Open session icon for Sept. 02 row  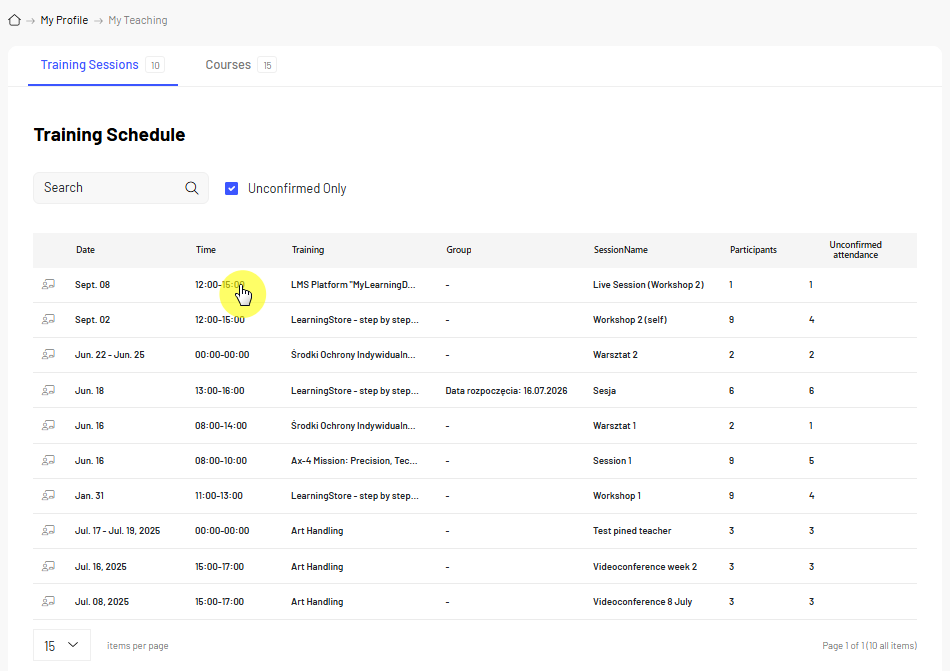click(x=48, y=320)
